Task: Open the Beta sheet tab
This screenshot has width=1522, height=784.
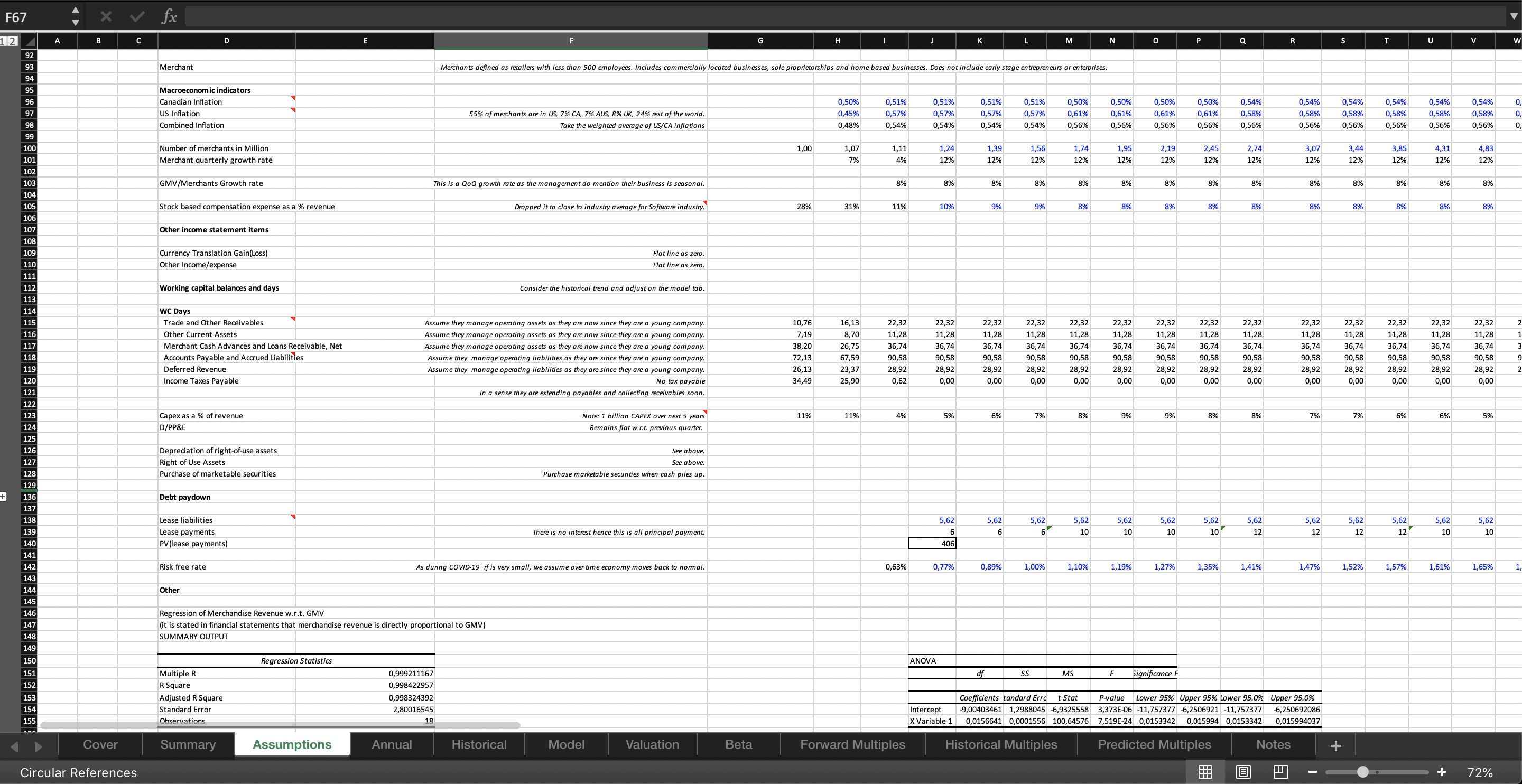Action: tap(739, 744)
